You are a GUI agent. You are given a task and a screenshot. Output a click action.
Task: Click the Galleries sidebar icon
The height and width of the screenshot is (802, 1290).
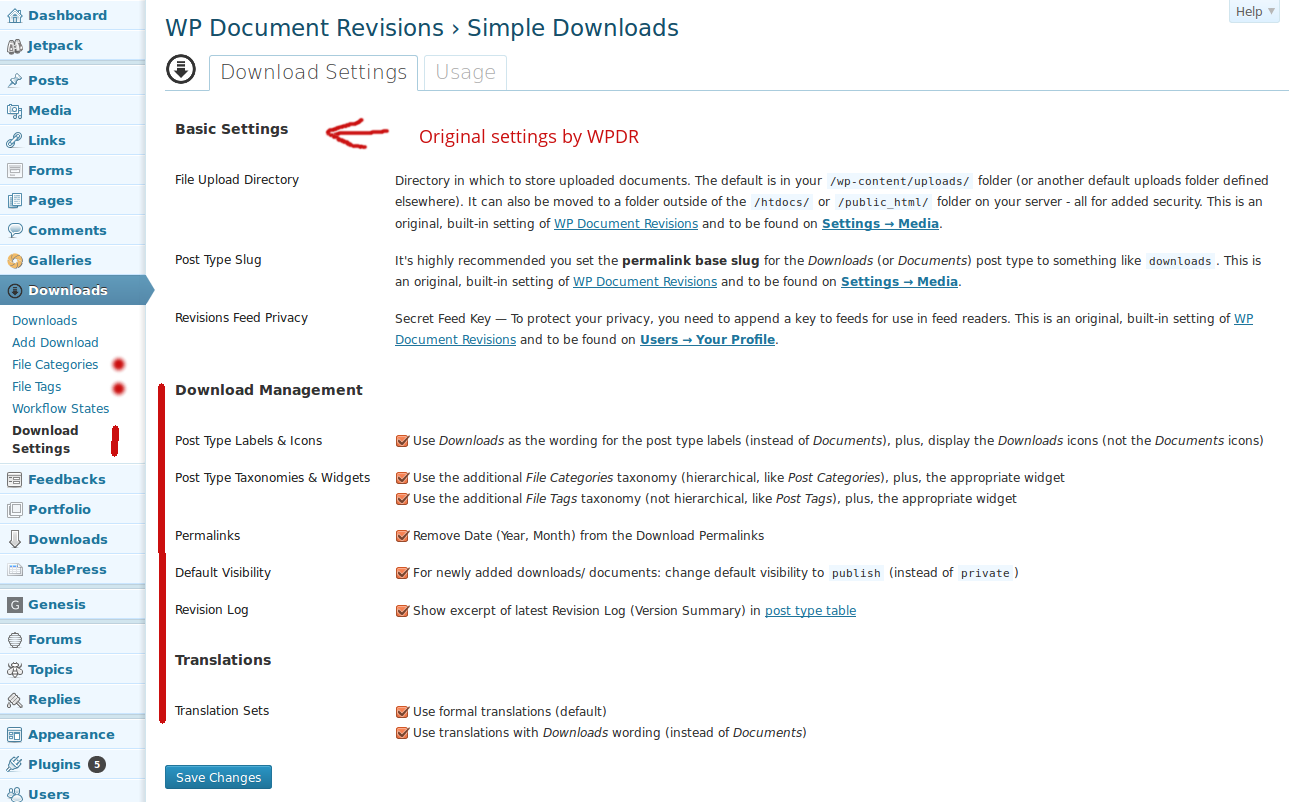pos(15,261)
